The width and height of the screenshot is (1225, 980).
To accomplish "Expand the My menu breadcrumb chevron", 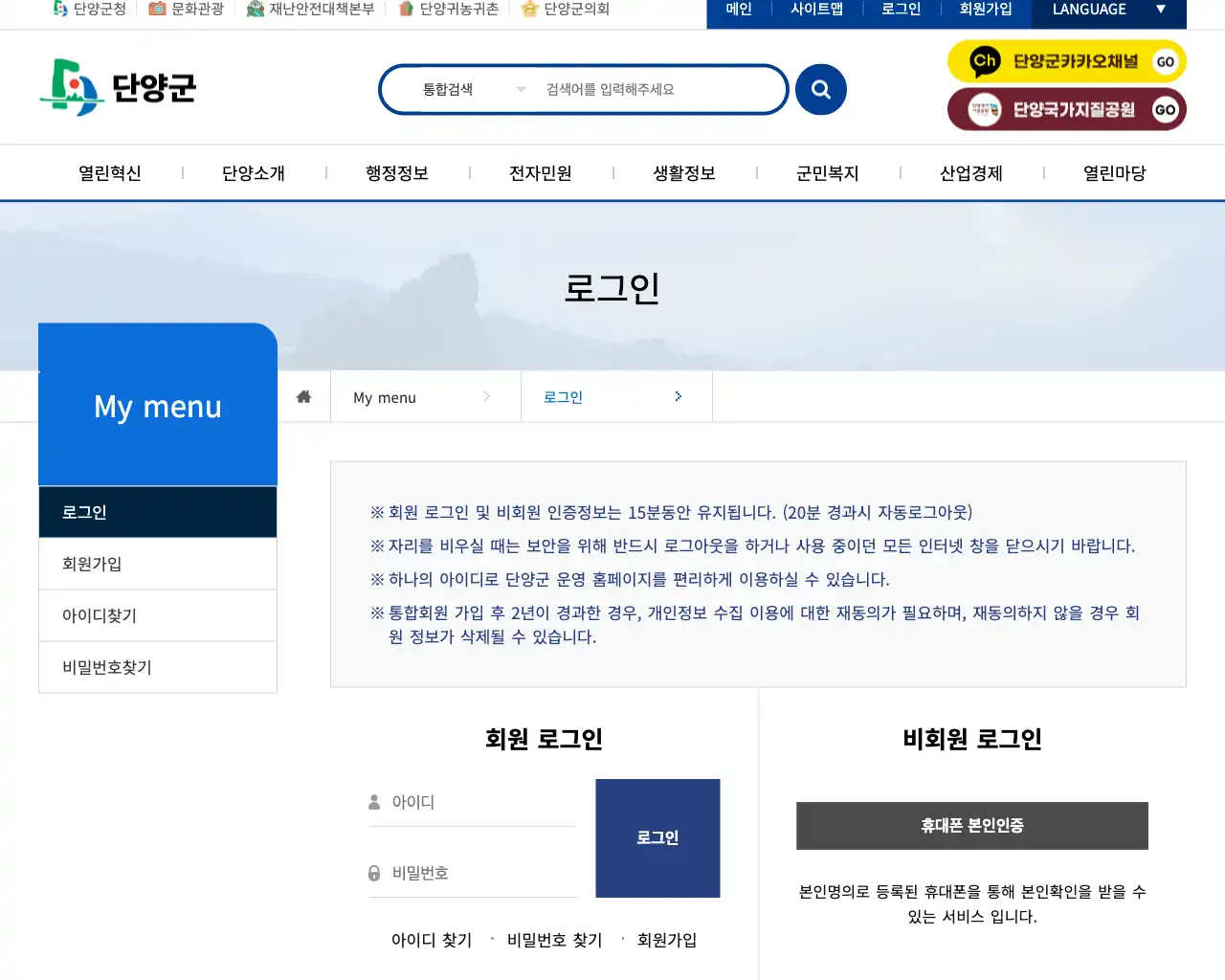I will [x=487, y=396].
